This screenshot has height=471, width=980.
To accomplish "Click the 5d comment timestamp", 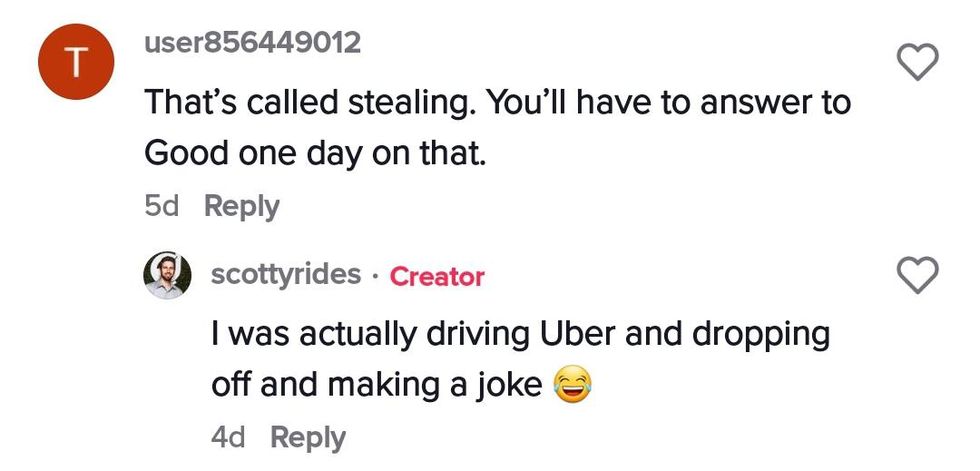I will point(162,206).
